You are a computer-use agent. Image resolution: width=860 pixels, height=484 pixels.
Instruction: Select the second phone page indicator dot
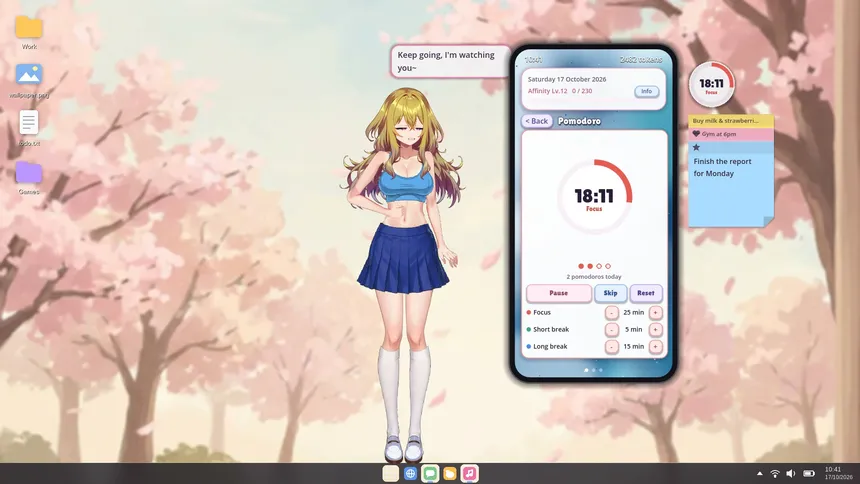tap(593, 370)
